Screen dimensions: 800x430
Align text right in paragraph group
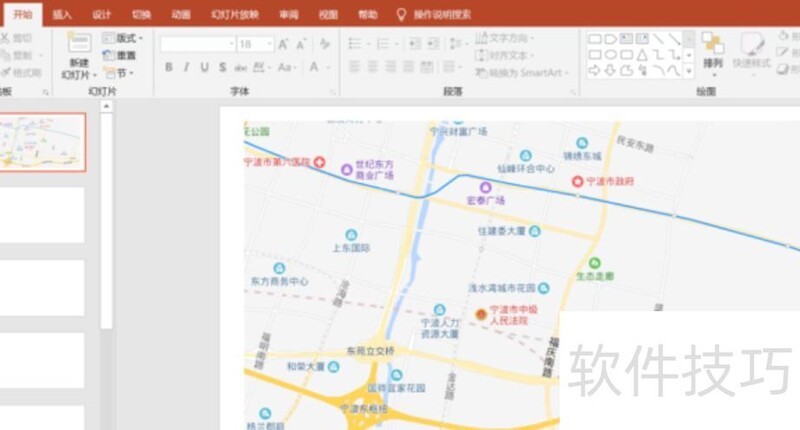point(391,67)
